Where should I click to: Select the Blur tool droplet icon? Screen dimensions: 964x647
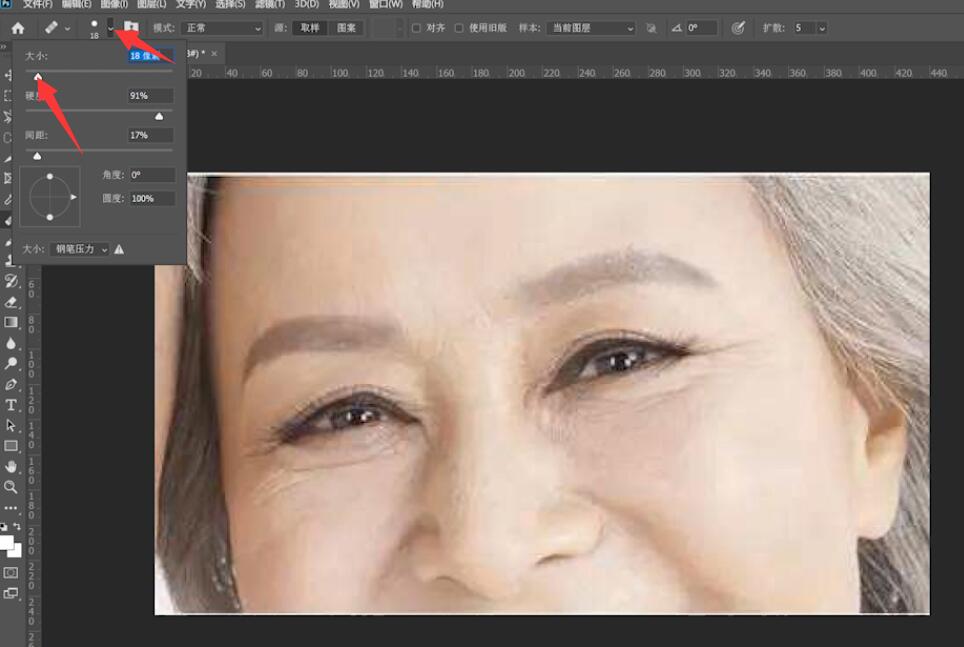tap(10, 343)
